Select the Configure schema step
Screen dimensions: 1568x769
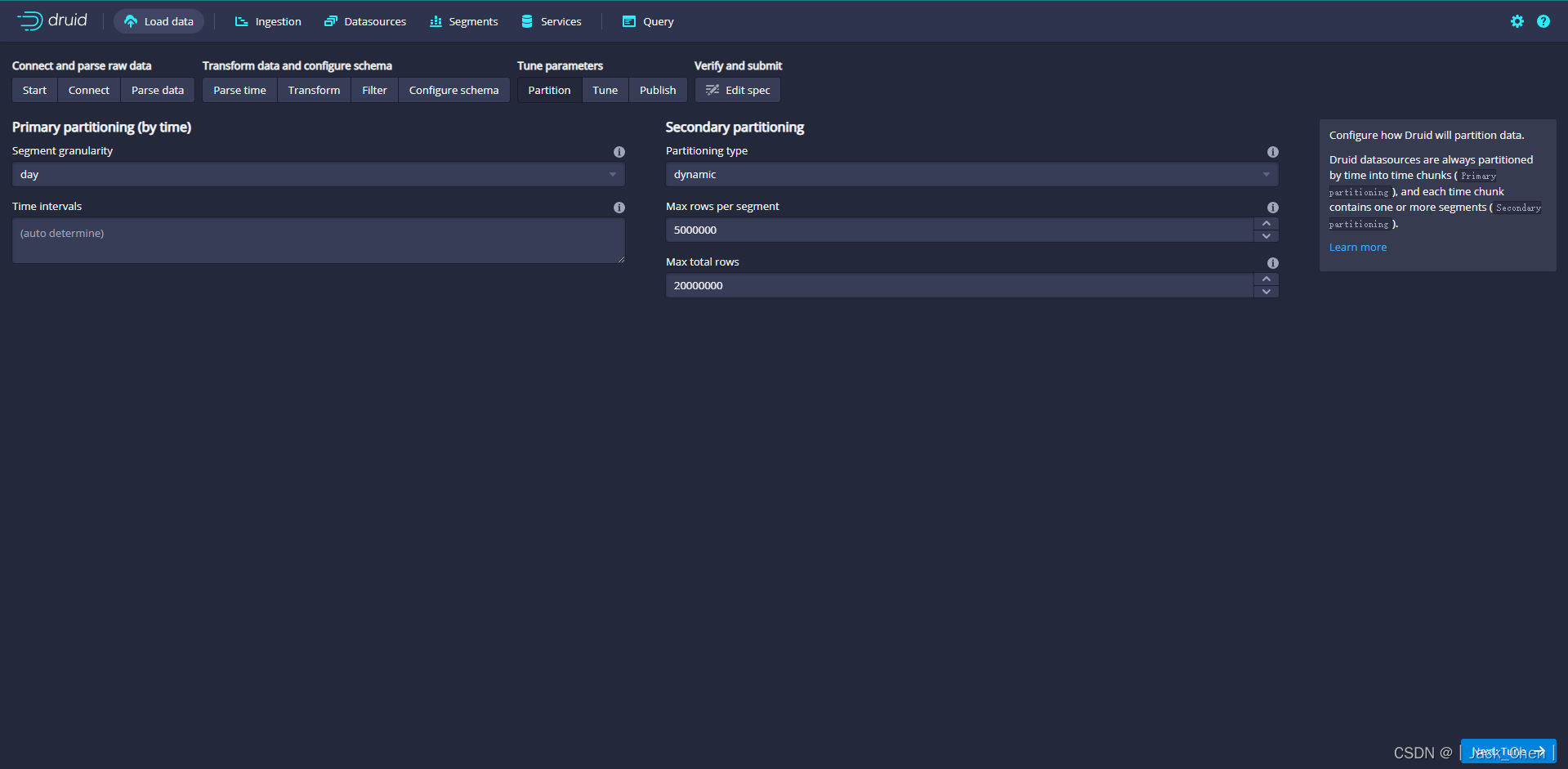453,90
